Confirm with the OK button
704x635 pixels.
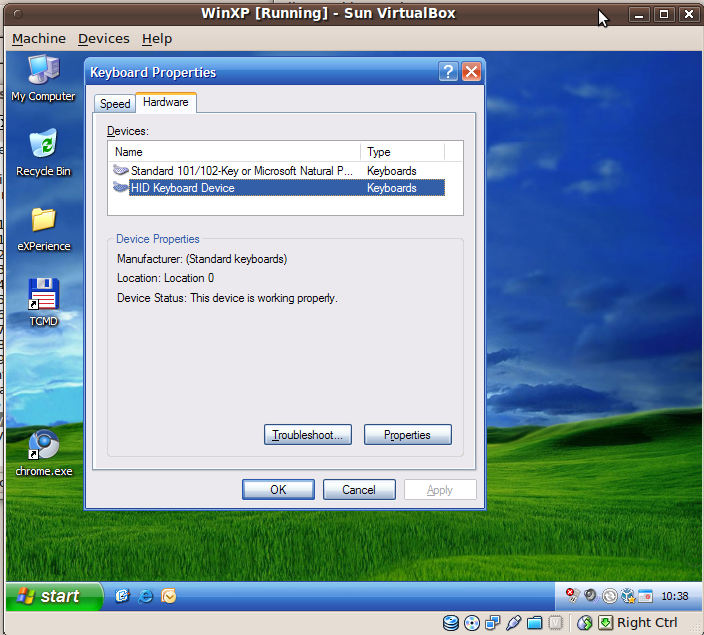coord(278,489)
